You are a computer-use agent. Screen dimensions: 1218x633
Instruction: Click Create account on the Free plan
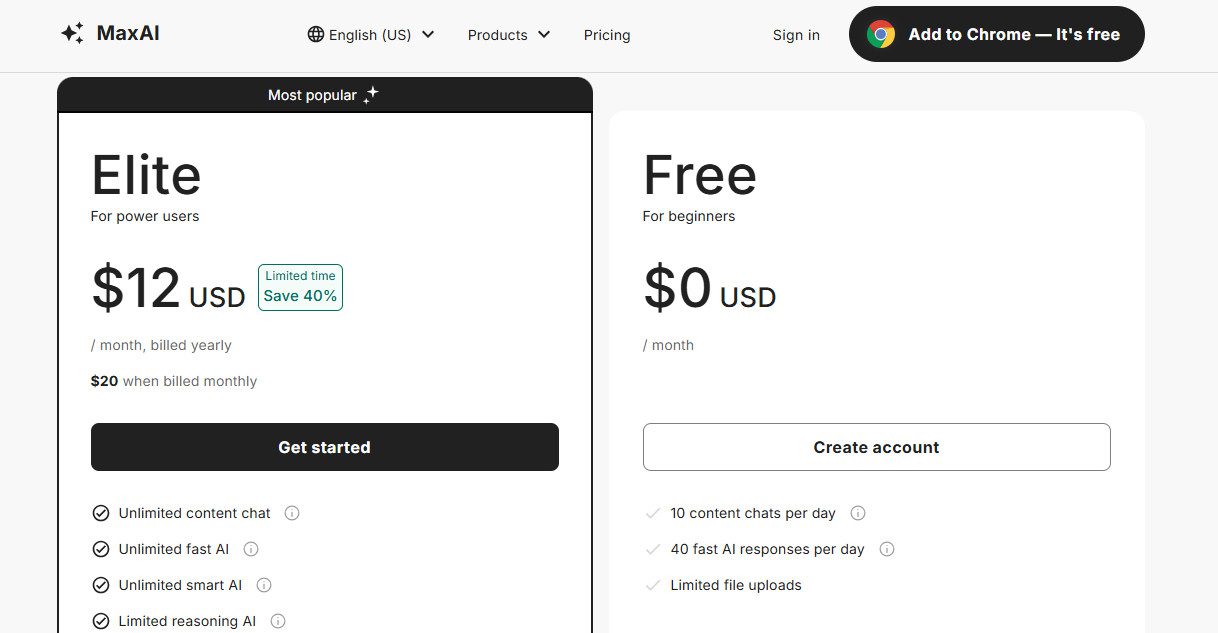(876, 447)
